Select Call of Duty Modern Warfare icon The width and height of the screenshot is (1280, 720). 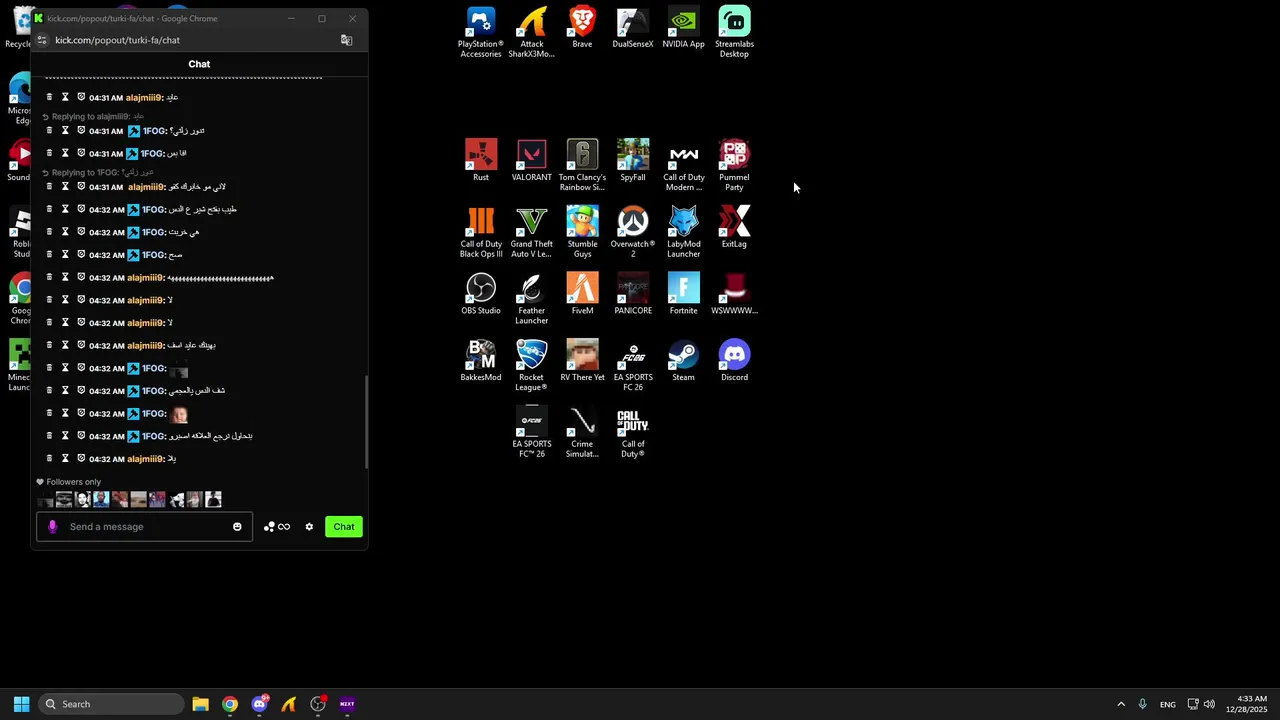(x=683, y=165)
